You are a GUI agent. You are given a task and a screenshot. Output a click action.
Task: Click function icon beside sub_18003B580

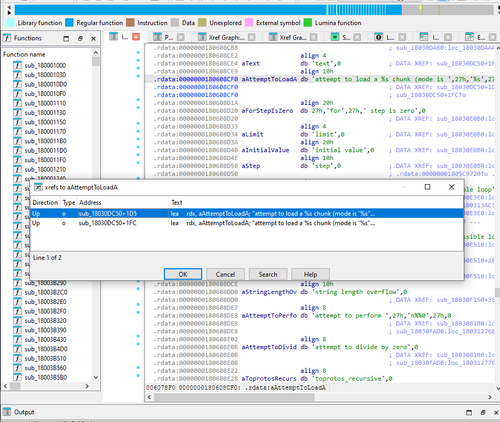click(x=17, y=377)
